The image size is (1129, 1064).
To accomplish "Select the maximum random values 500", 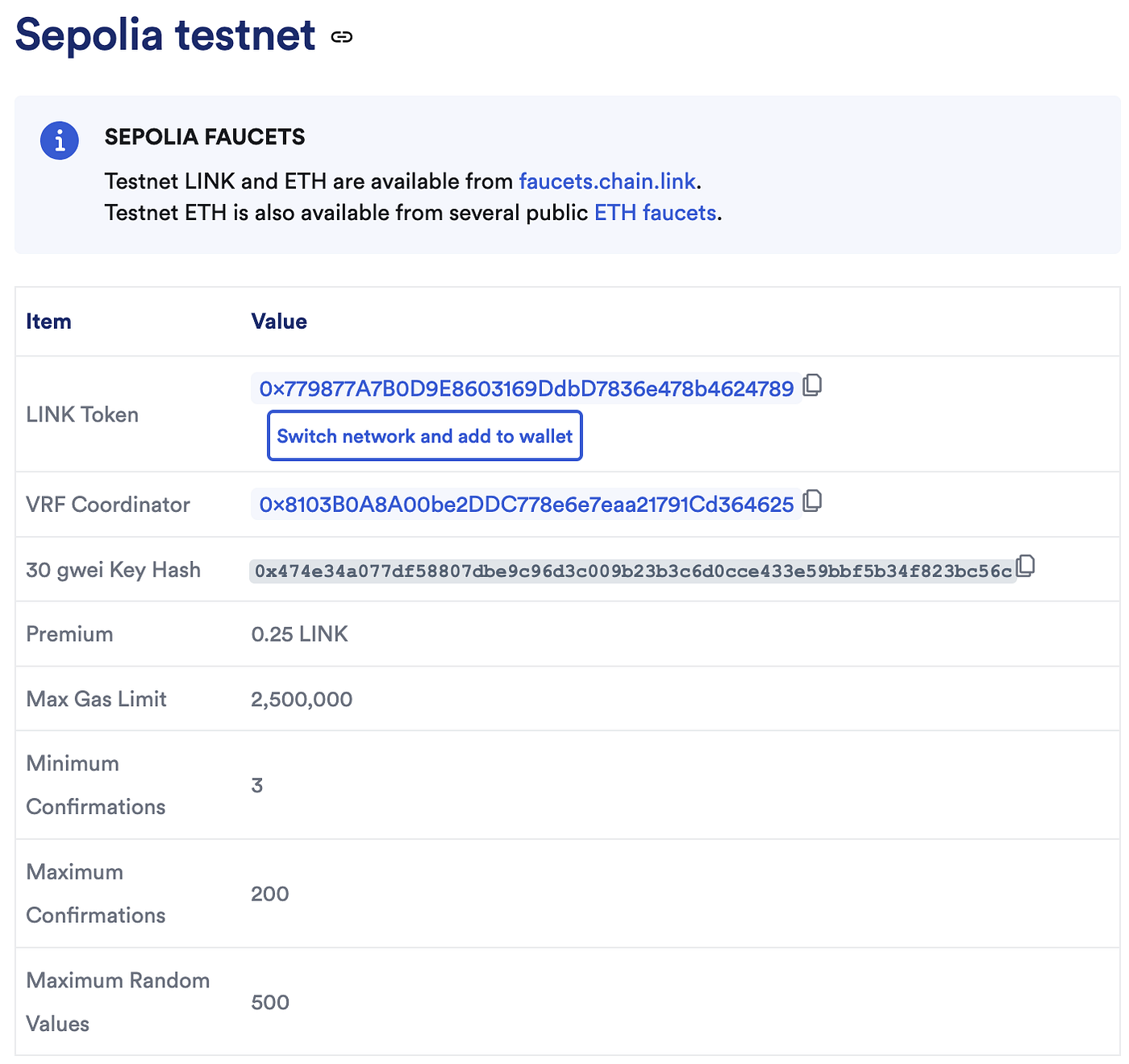I will [x=269, y=1003].
